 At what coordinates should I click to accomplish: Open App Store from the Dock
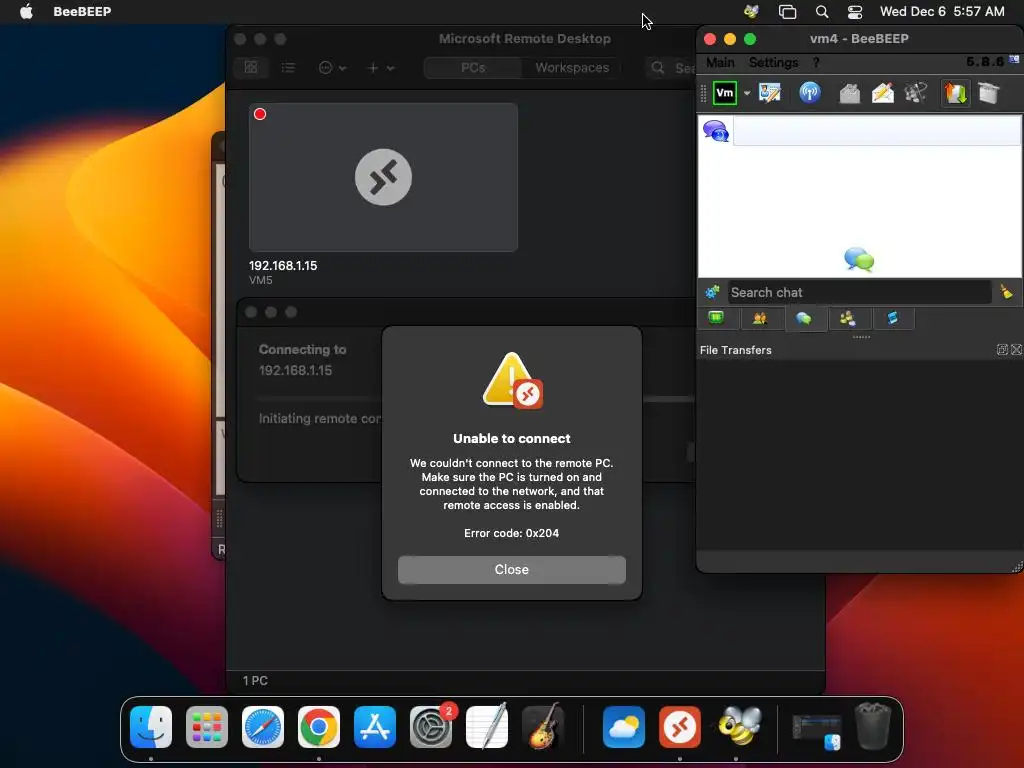pyautogui.click(x=375, y=727)
